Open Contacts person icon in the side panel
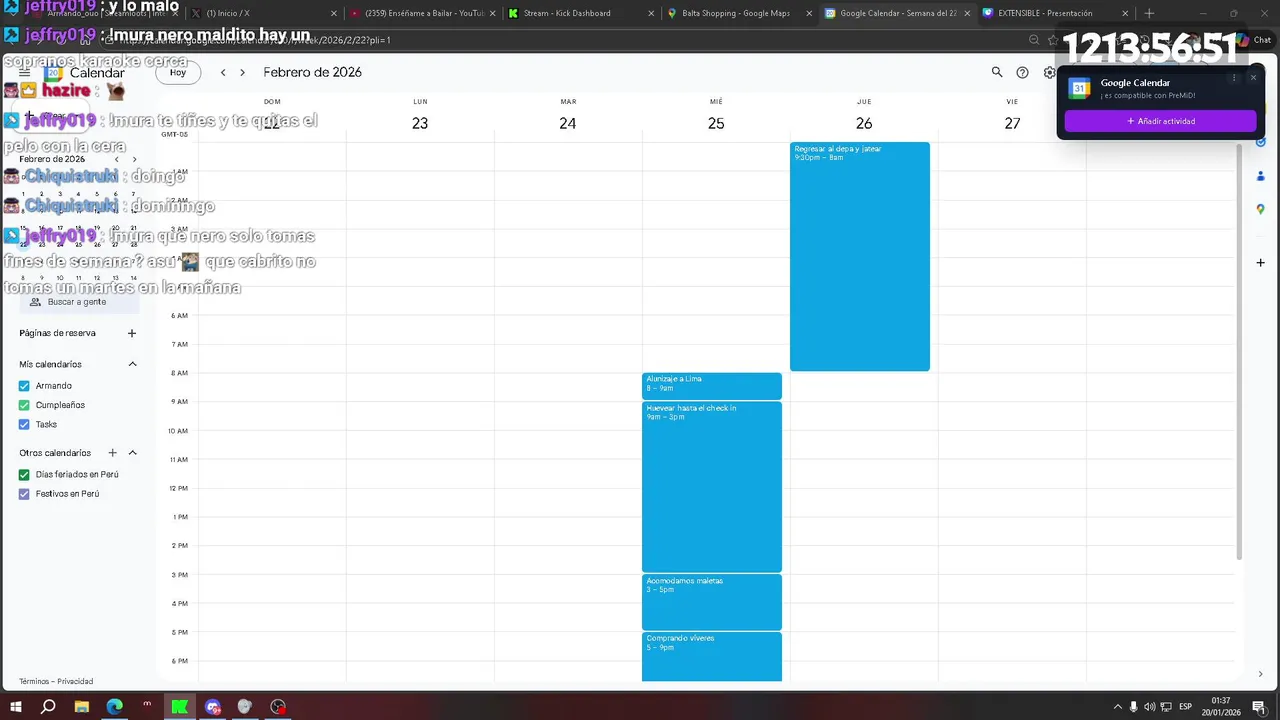Screen dimensions: 1280x720 (x=1260, y=176)
